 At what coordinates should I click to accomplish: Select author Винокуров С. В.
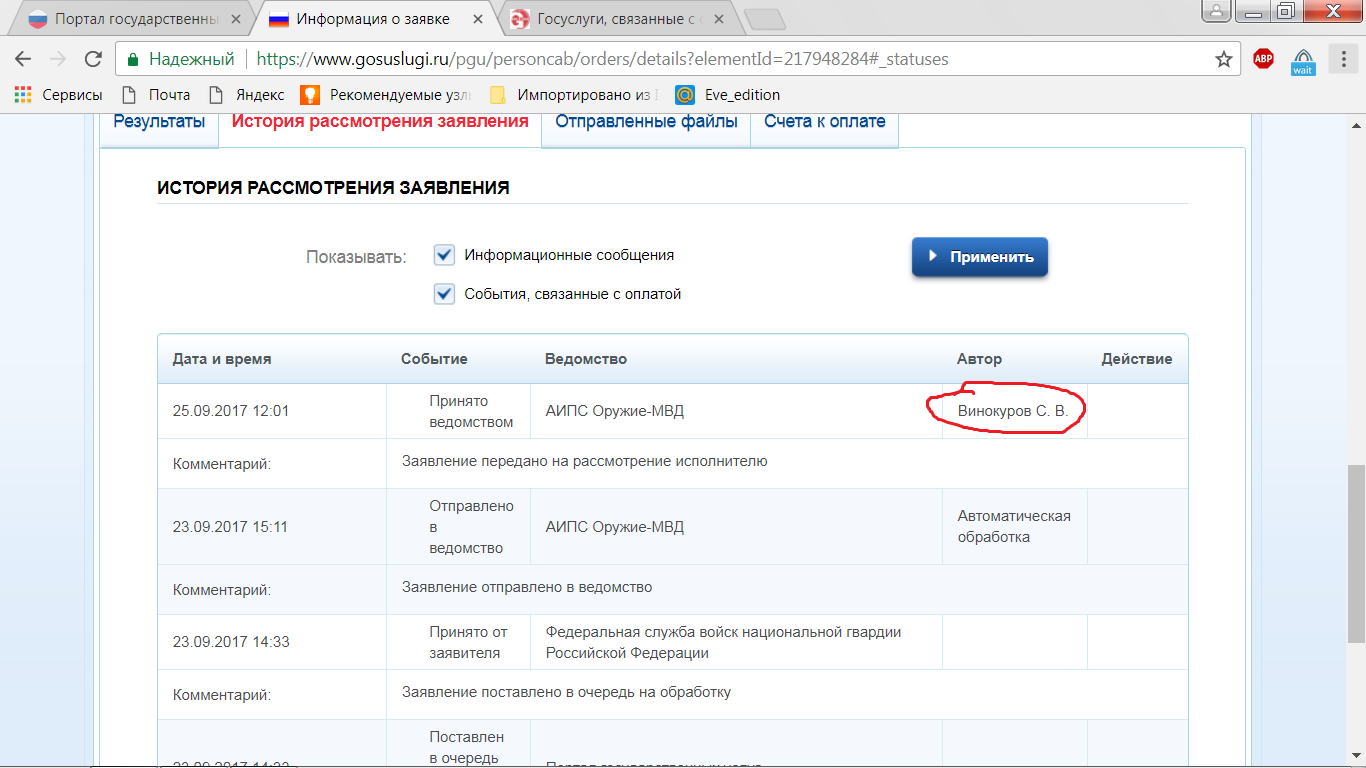pos(1013,411)
